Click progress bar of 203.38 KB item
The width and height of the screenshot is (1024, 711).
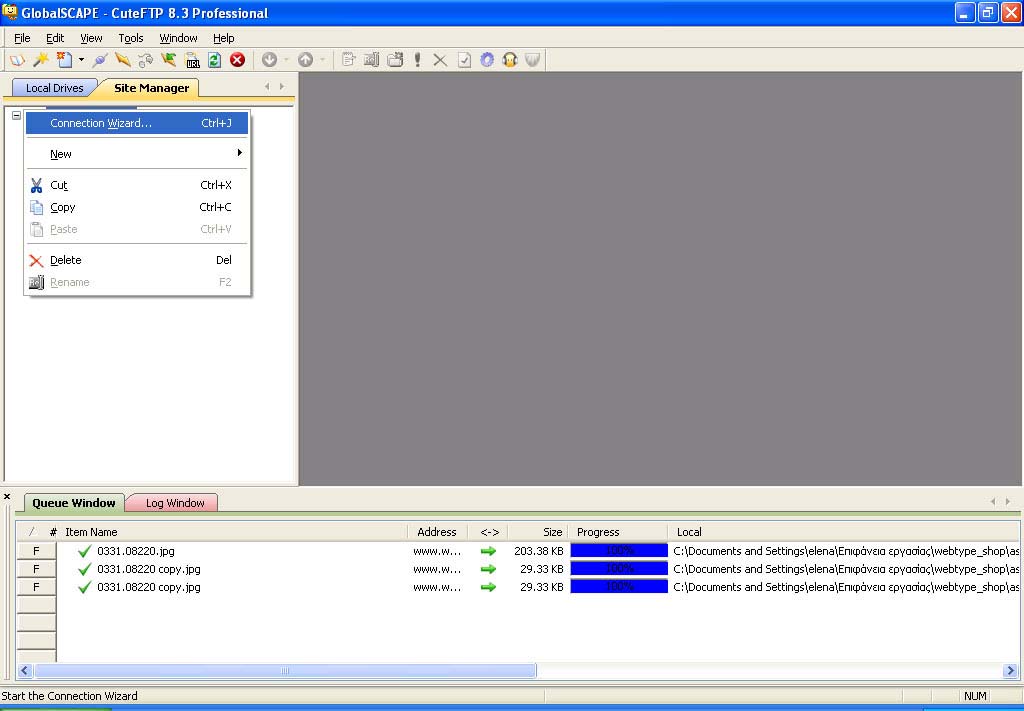click(x=619, y=551)
